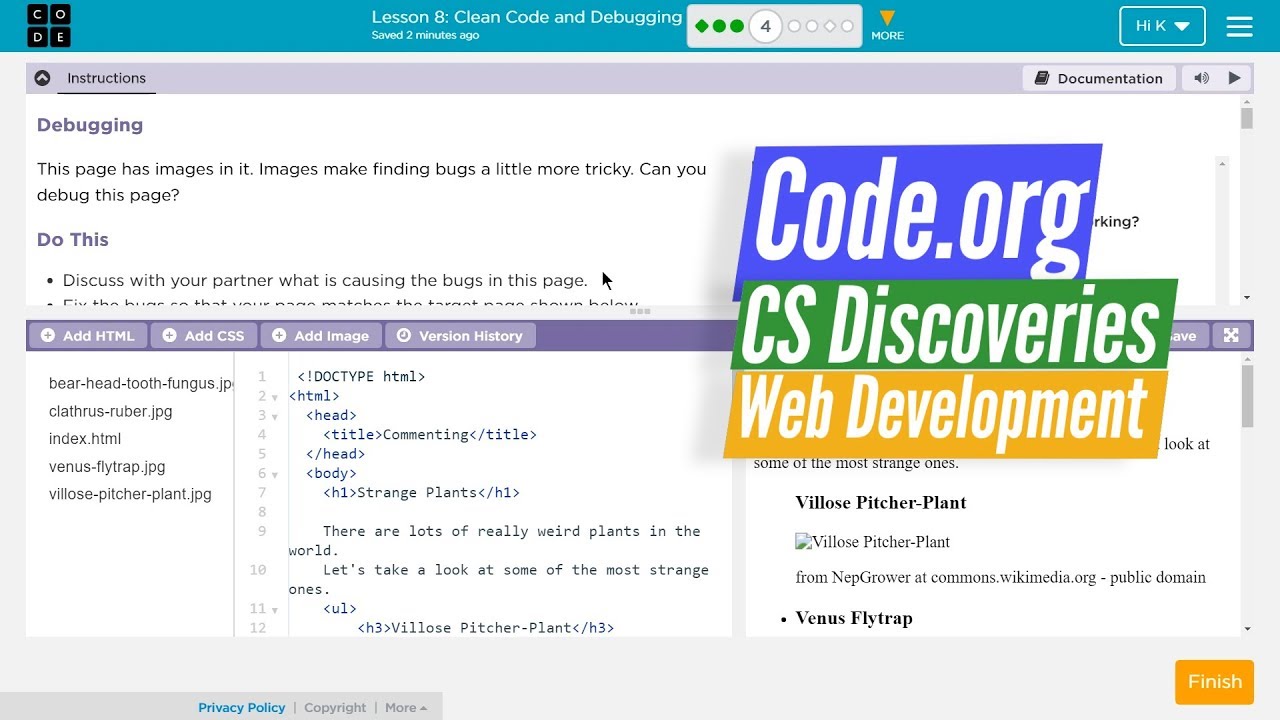Go to level 6 empty bubble
Viewport: 1280px width, 720px height.
812,26
